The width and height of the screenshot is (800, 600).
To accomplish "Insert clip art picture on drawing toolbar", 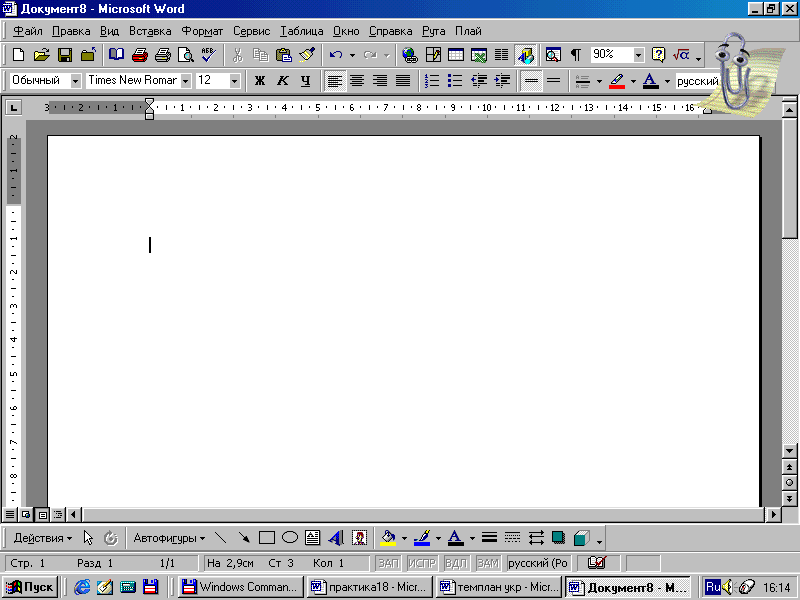I will [359, 538].
